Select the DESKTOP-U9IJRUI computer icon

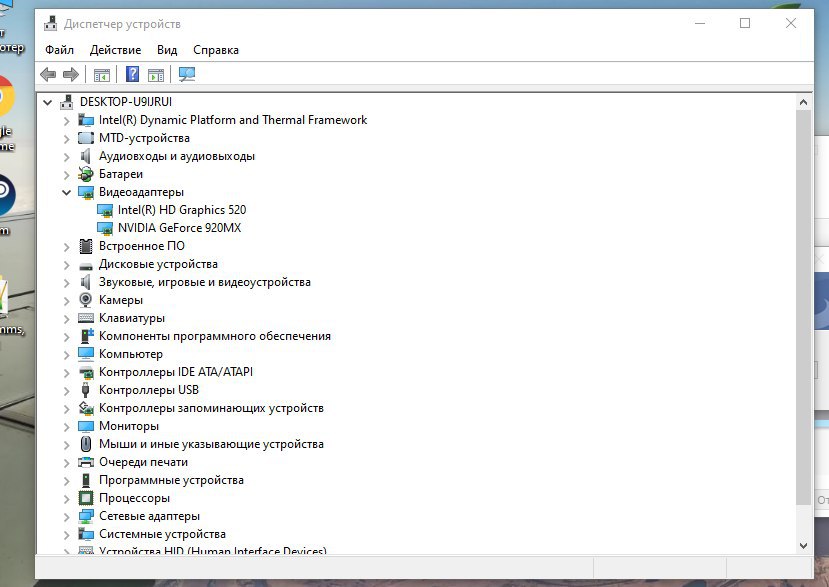67,102
